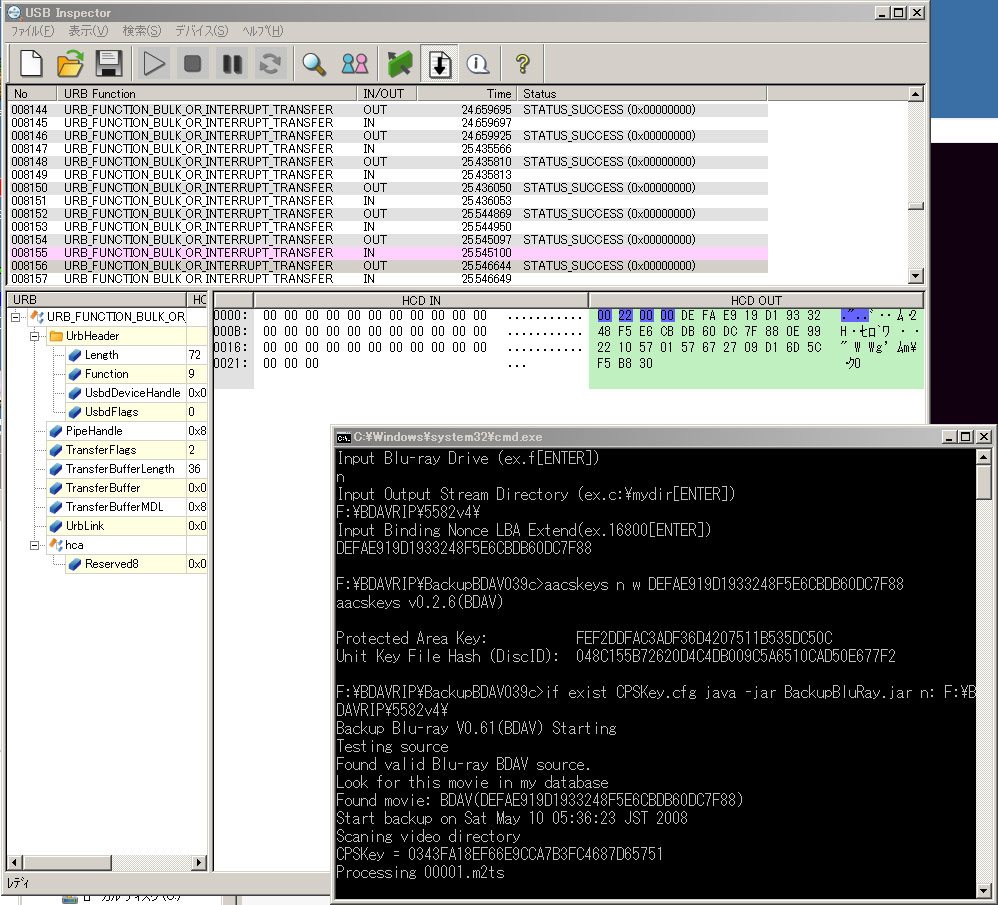Viewport: 998px width, 905px height.
Task: Click cmd.exe window scrollbar up arrow
Action: 983,457
